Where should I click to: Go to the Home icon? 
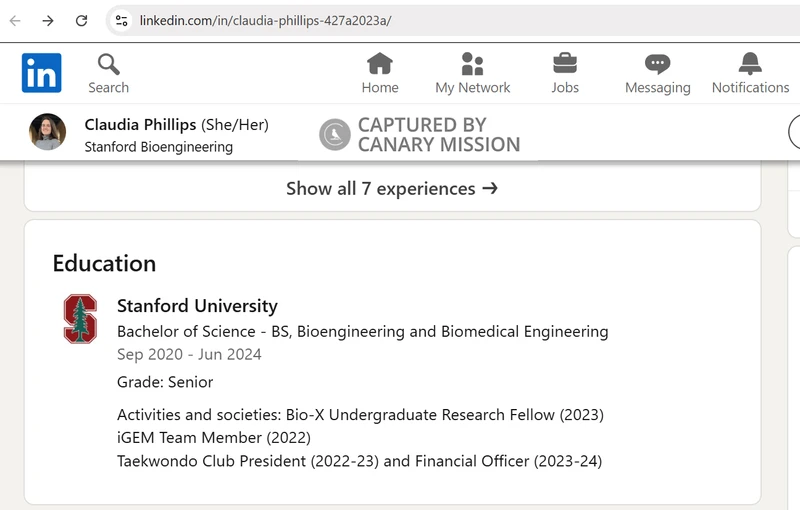(380, 64)
